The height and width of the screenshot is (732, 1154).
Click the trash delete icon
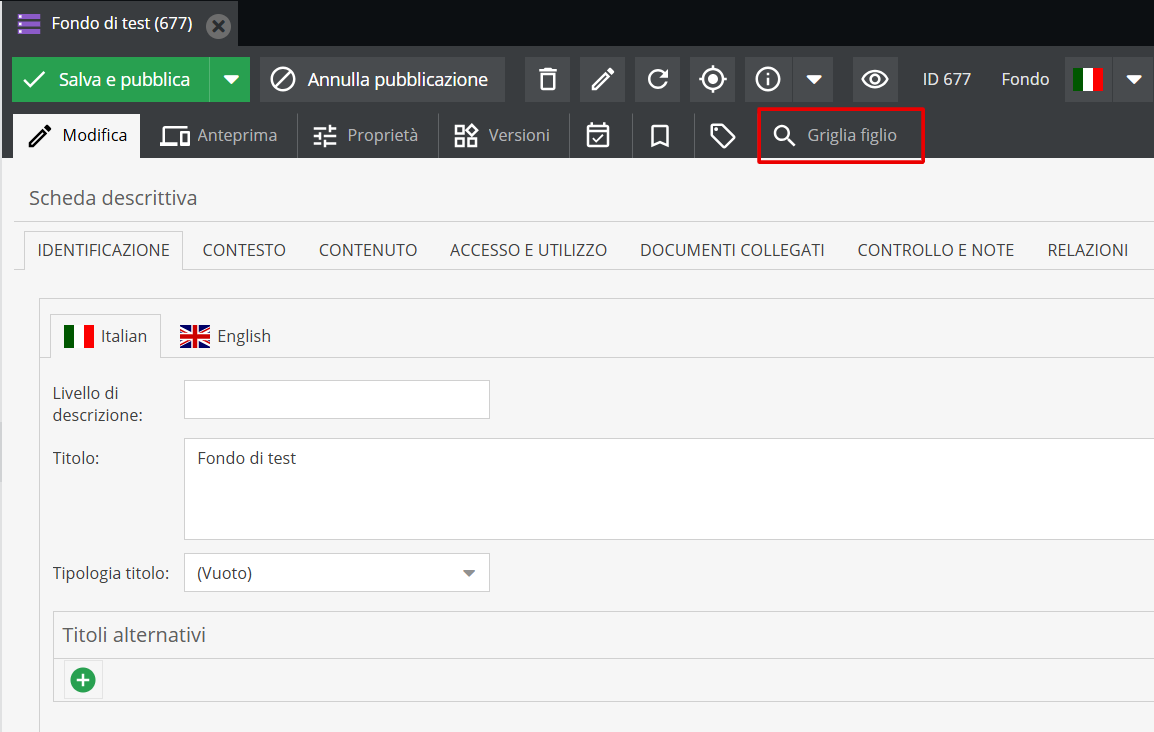pyautogui.click(x=547, y=79)
